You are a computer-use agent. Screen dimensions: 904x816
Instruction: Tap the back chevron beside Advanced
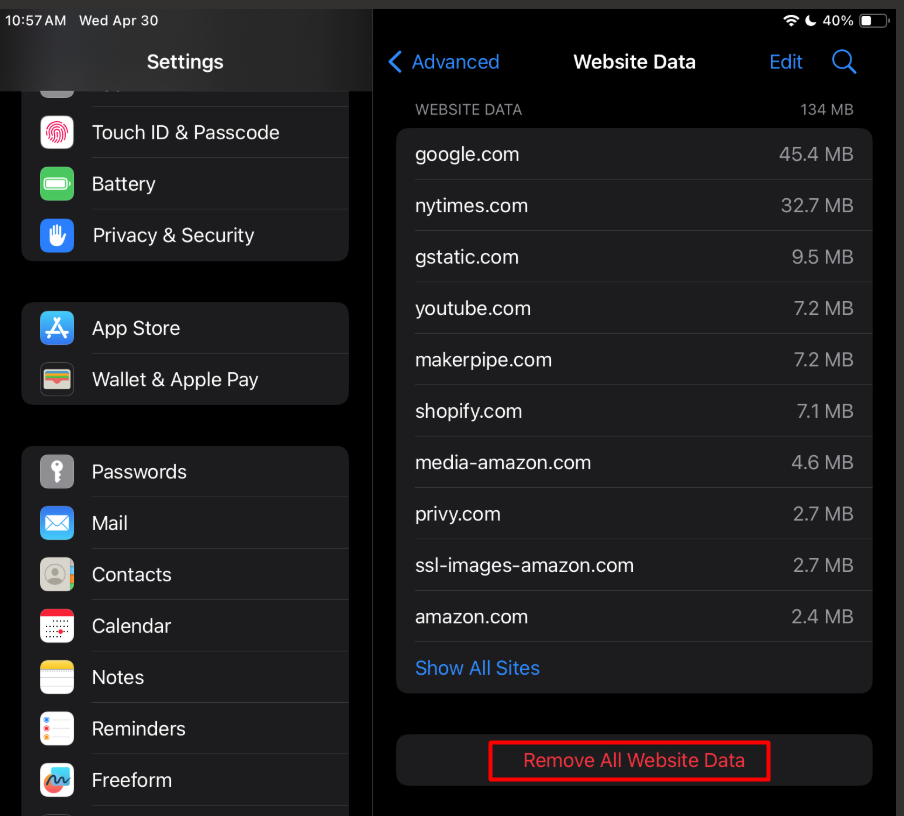395,62
